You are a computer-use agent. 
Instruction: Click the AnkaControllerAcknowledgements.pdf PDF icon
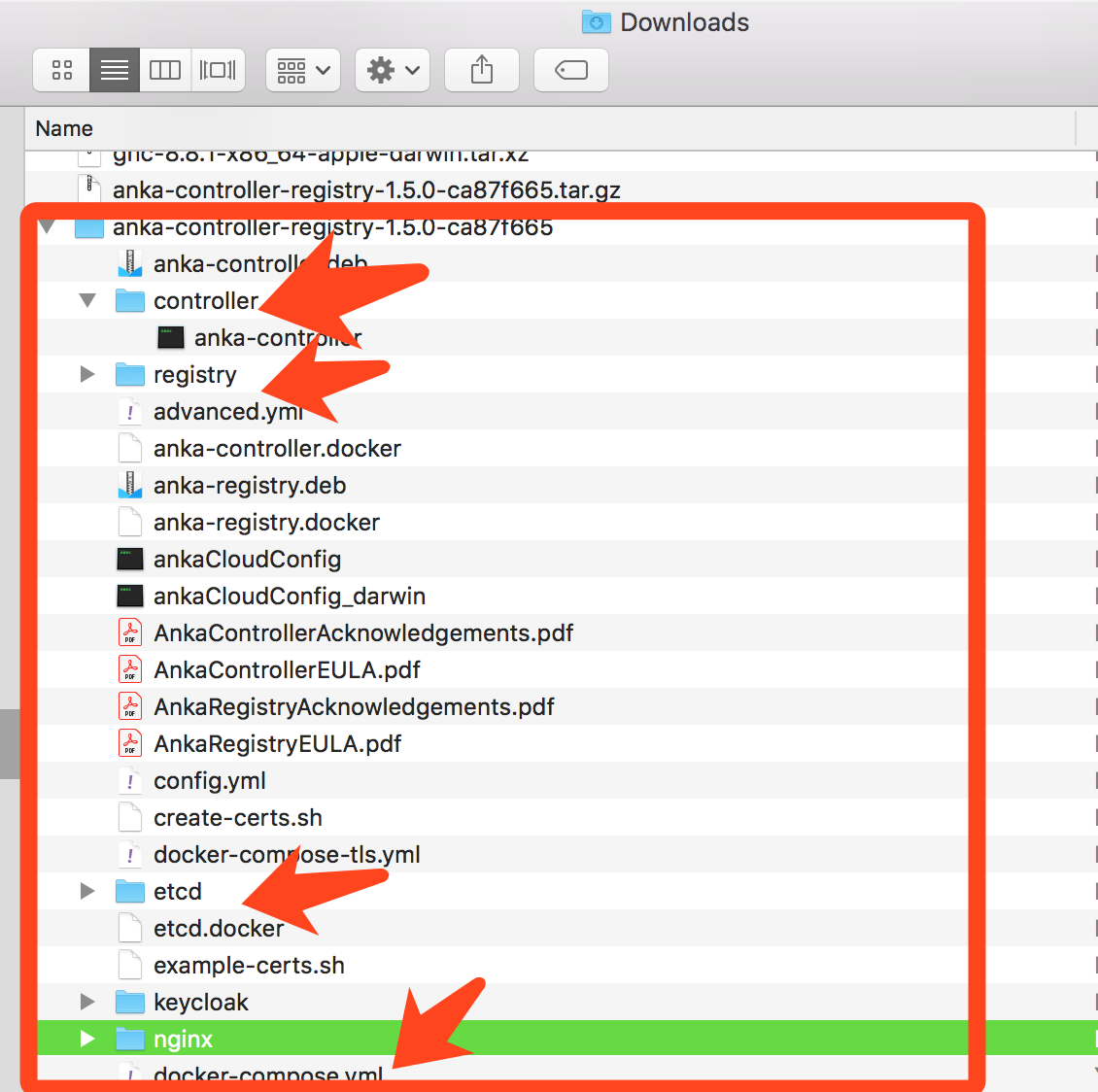130,632
